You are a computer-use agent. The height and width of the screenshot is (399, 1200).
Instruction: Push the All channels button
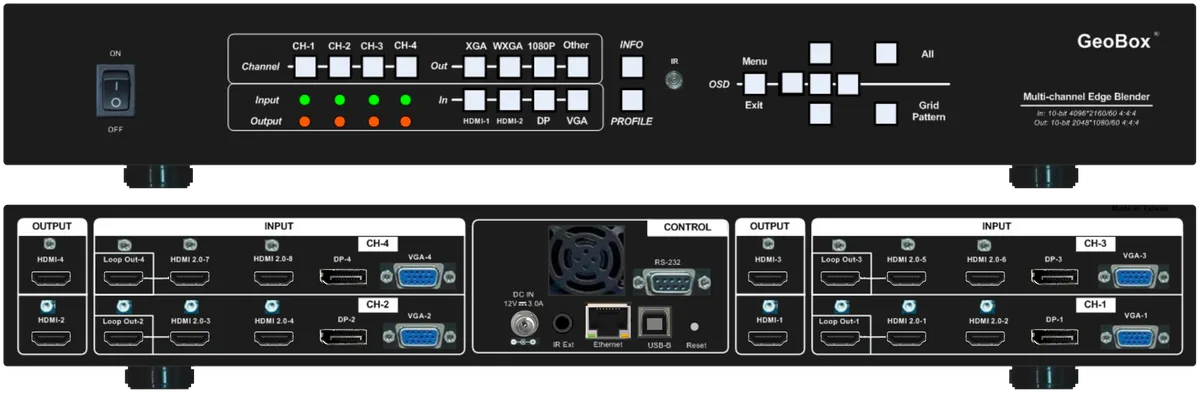(x=886, y=53)
